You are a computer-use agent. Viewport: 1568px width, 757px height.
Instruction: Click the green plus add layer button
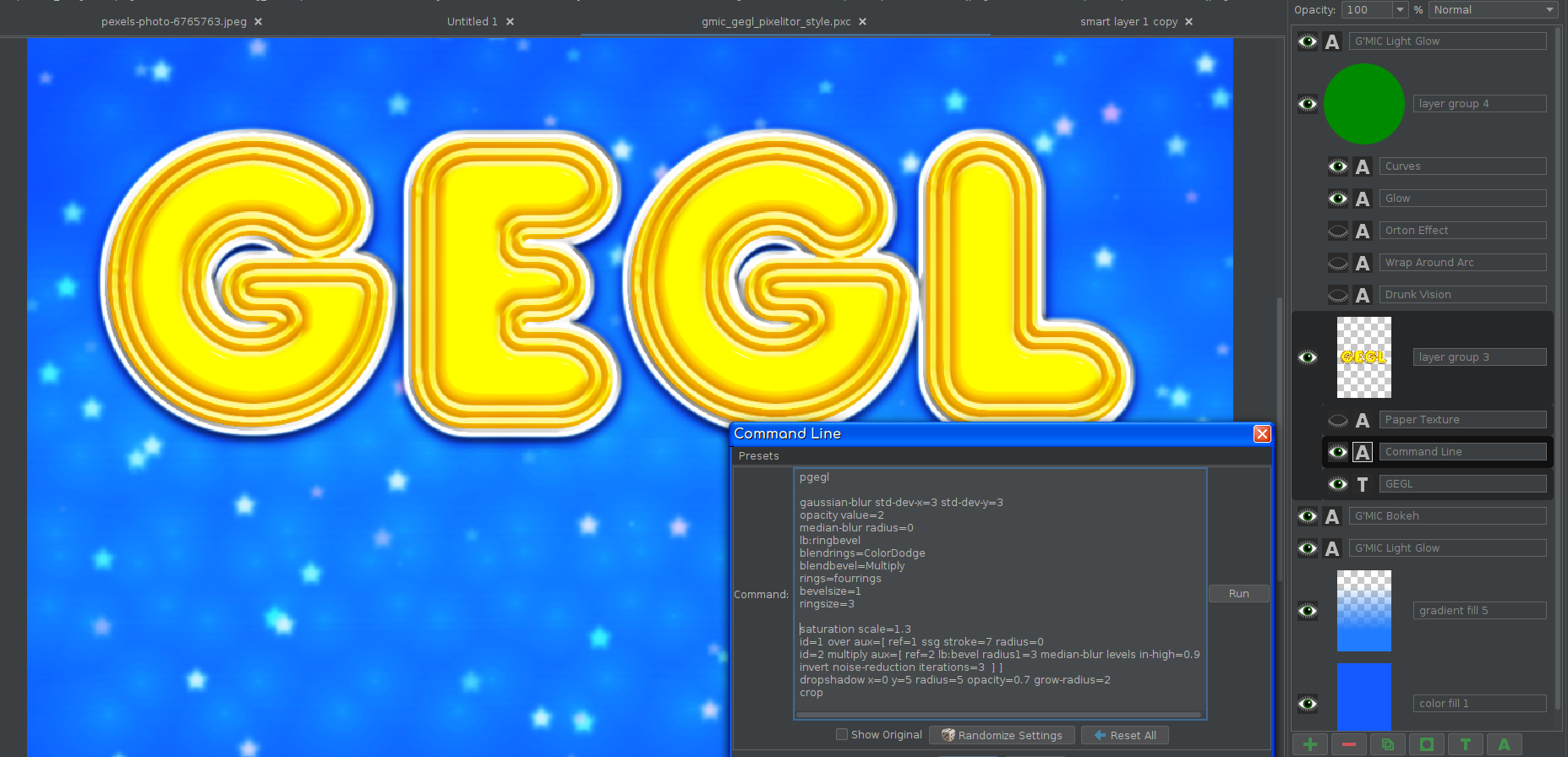pyautogui.click(x=1309, y=744)
